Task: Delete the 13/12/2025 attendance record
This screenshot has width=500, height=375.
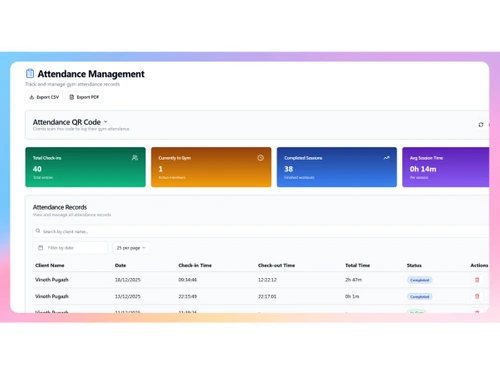Action: pos(477,296)
